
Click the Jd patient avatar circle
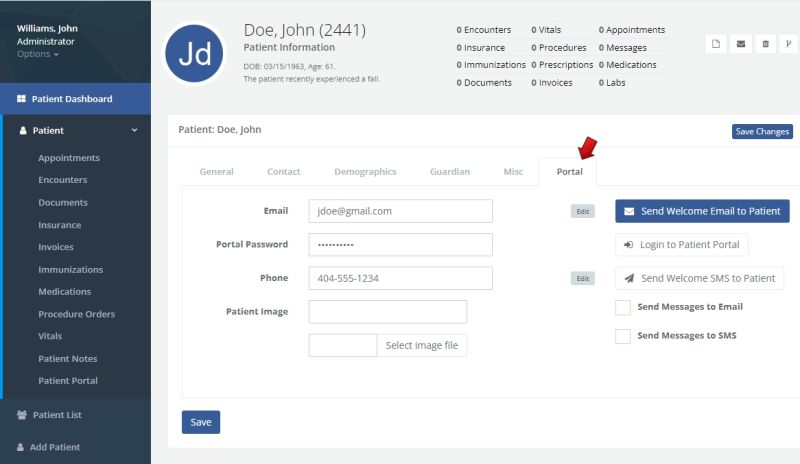coord(194,54)
